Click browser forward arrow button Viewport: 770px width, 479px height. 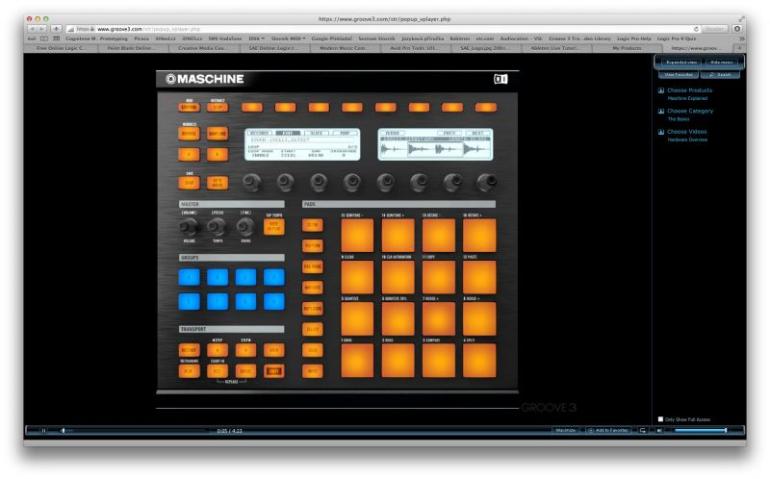click(x=42, y=29)
